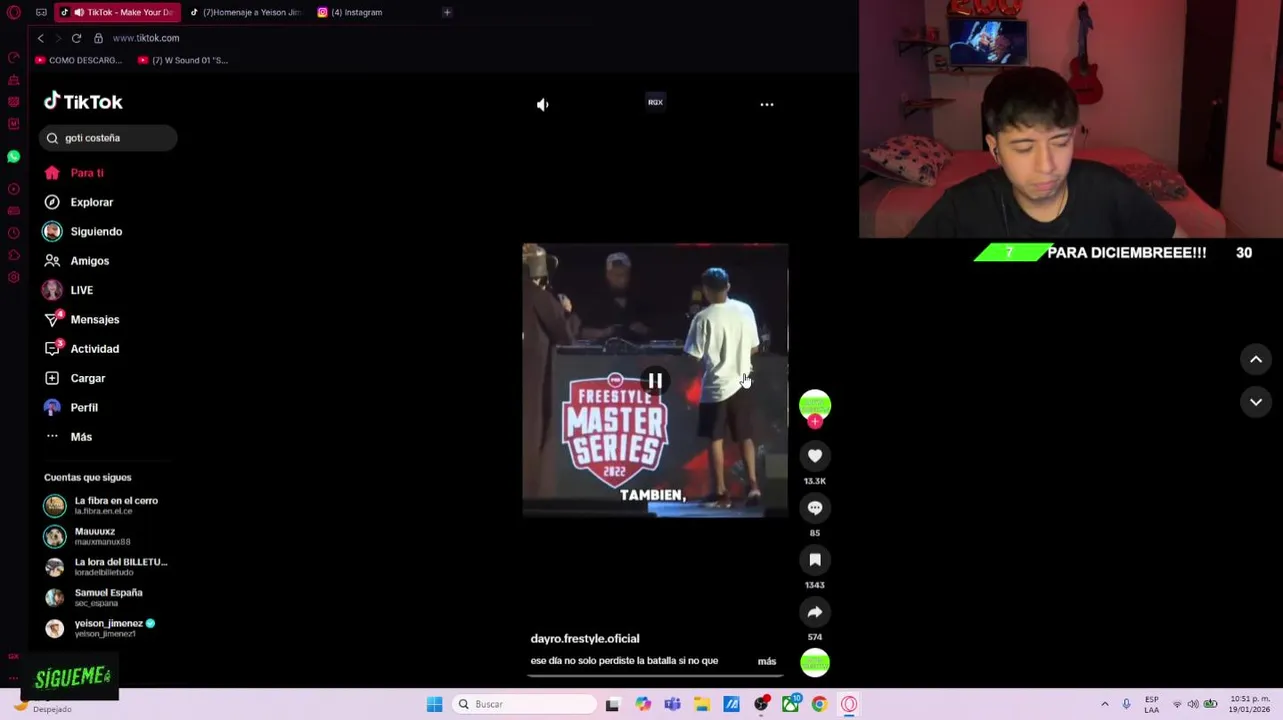The image size is (1283, 720).
Task: Open a new browser tab
Action: 447,12
